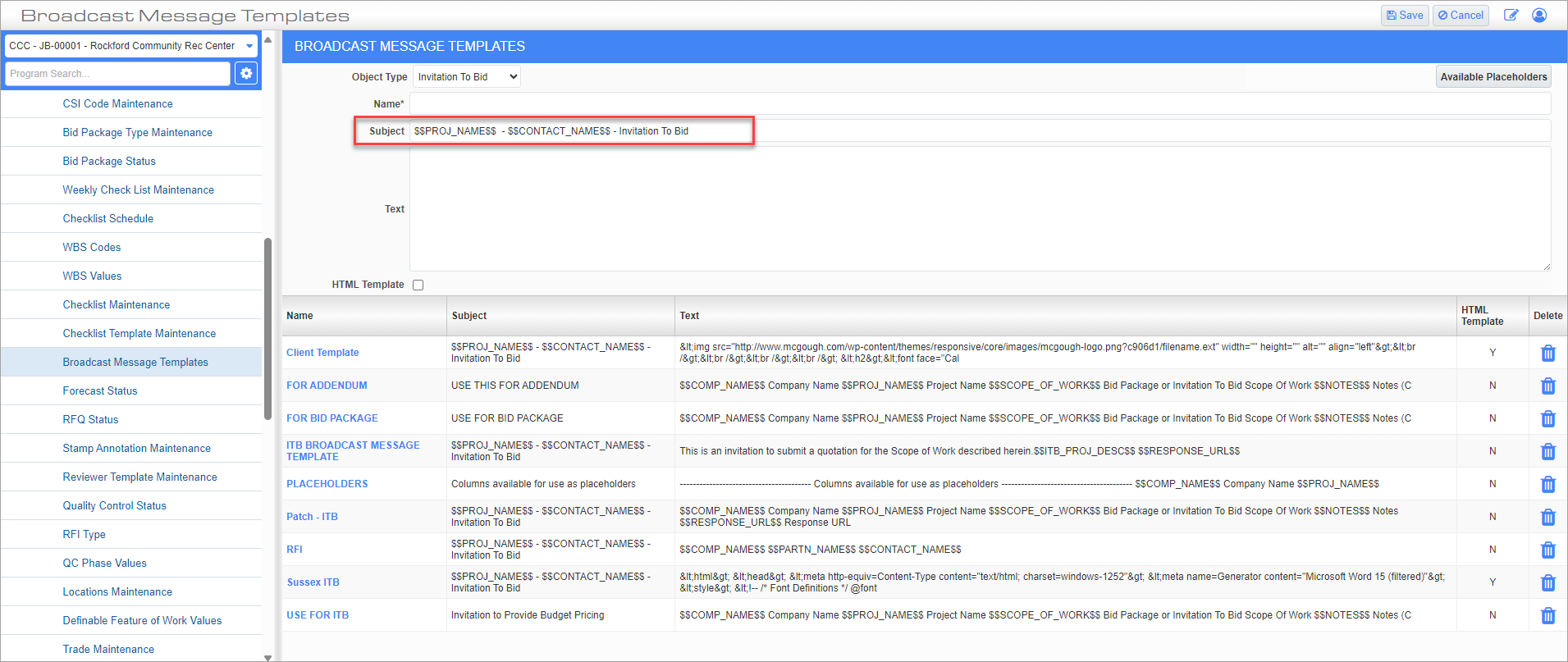Open Definable Feature of Work Values
The image size is (1568, 662).
pyautogui.click(x=142, y=620)
